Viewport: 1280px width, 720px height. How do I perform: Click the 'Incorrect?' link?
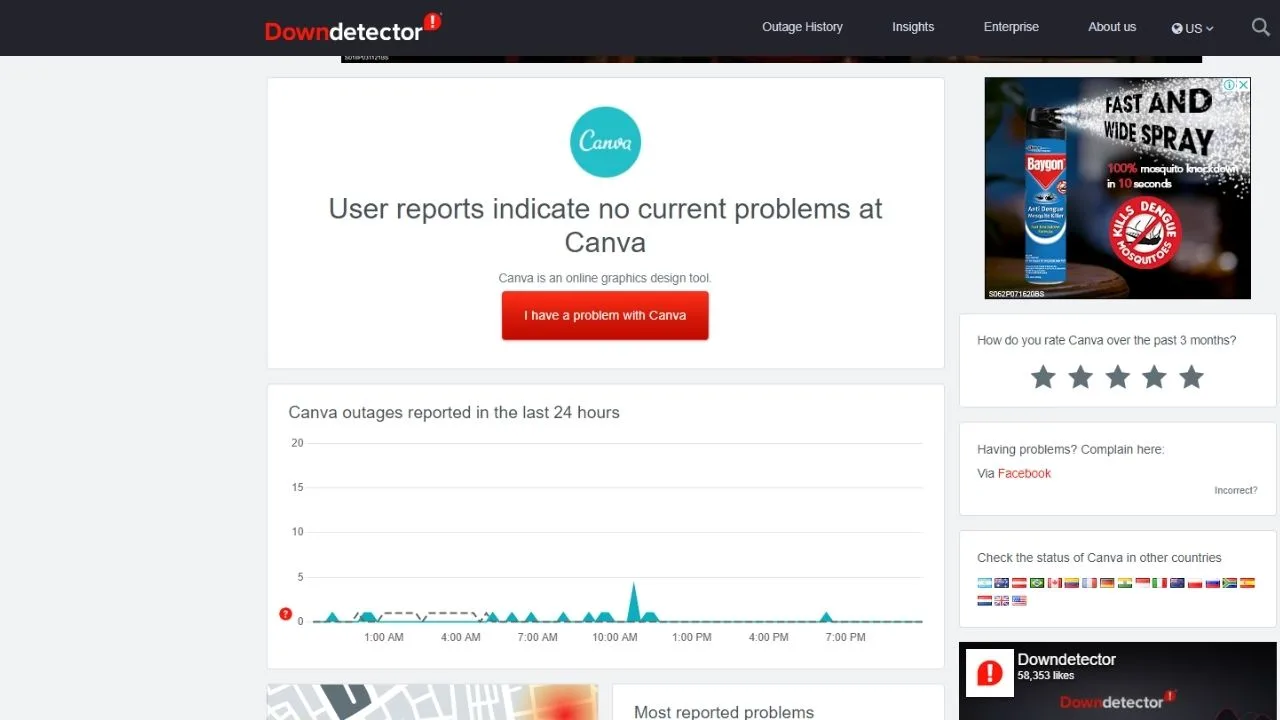point(1236,490)
